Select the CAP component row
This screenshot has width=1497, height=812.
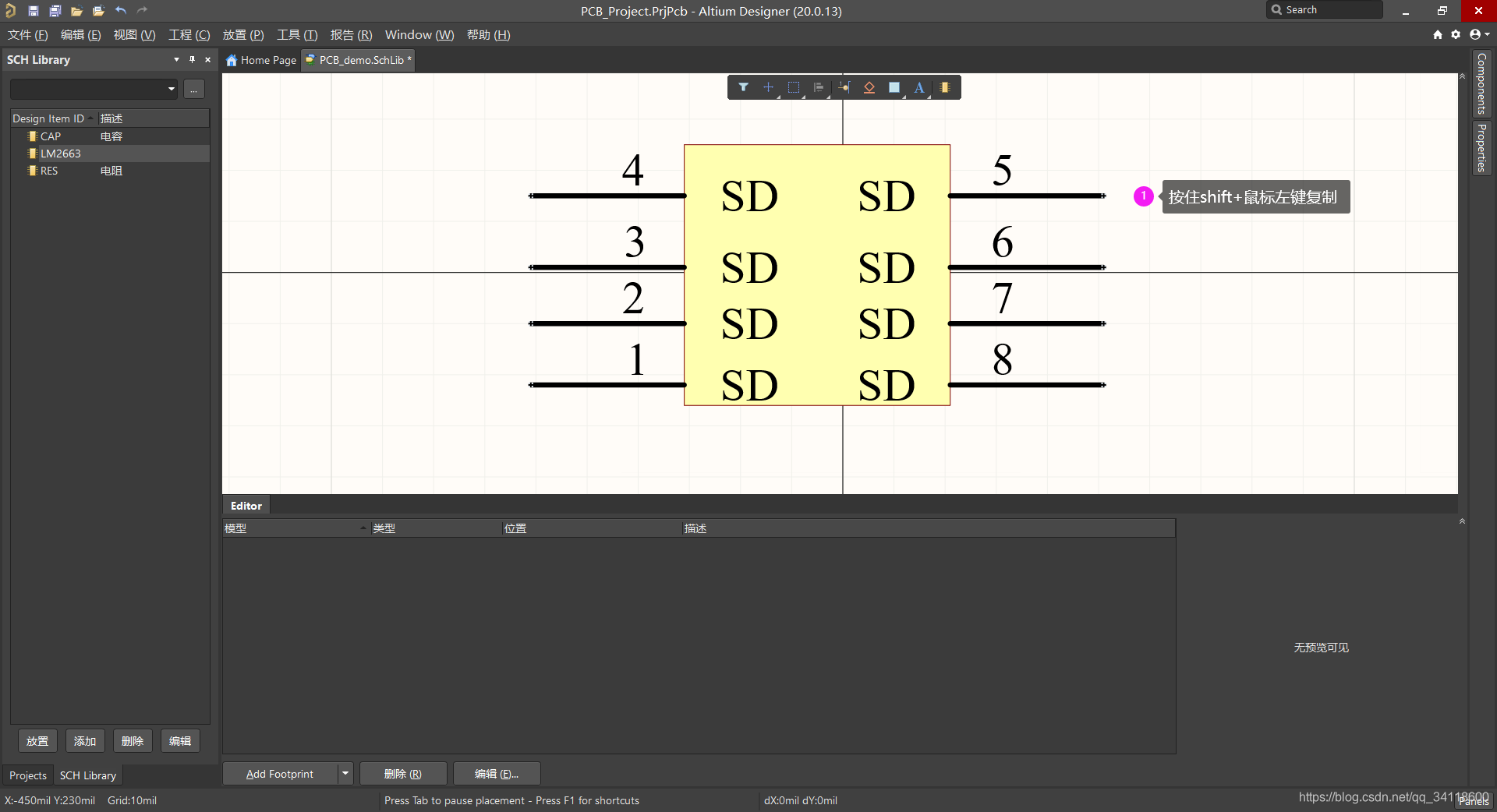pyautogui.click(x=110, y=136)
